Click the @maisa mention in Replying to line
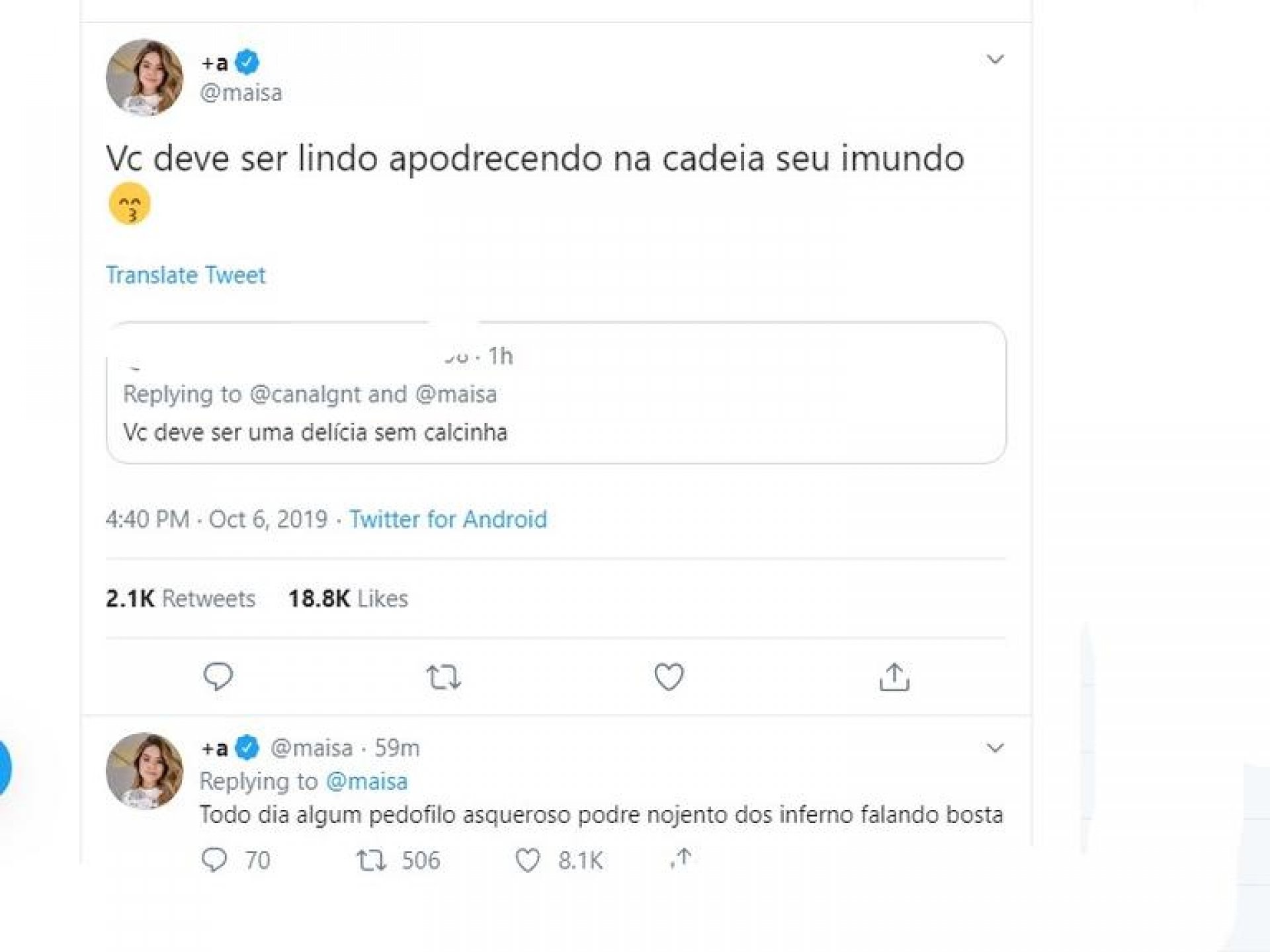Image resolution: width=1270 pixels, height=952 pixels. [367, 781]
